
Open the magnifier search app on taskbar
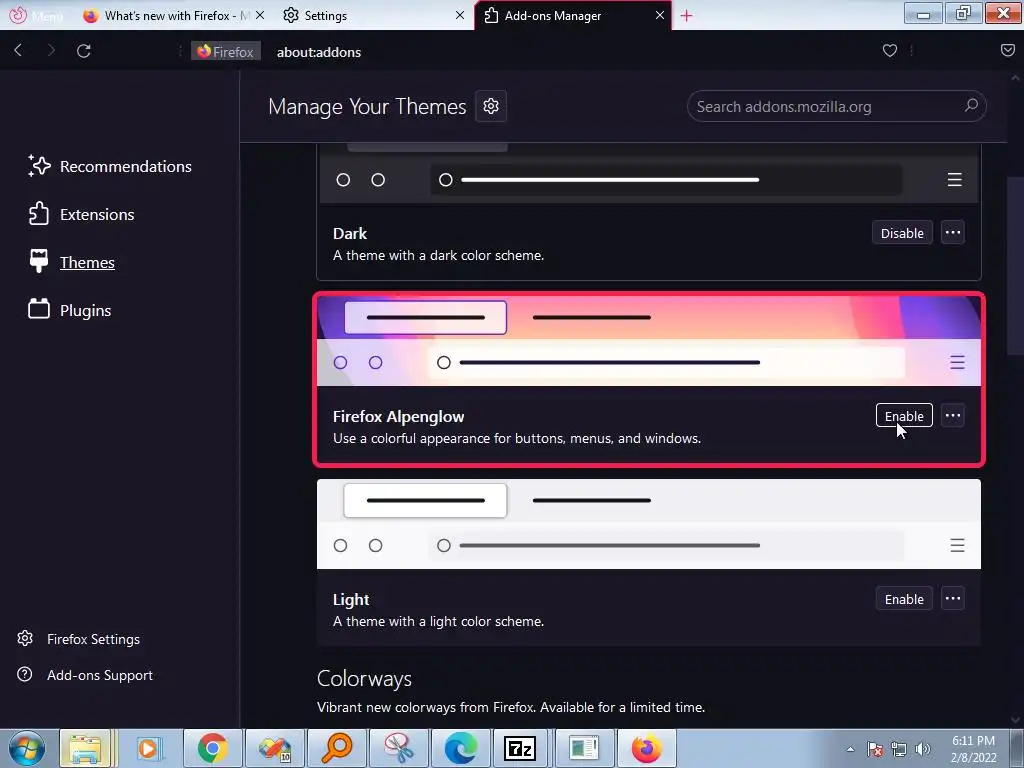pyautogui.click(x=337, y=748)
